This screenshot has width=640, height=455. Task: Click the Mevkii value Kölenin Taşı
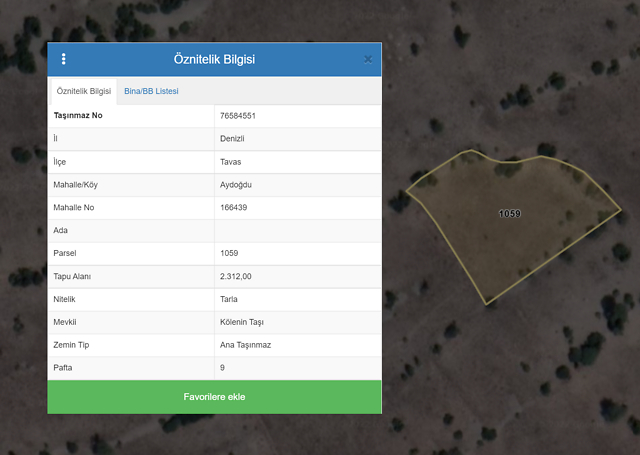coord(241,322)
